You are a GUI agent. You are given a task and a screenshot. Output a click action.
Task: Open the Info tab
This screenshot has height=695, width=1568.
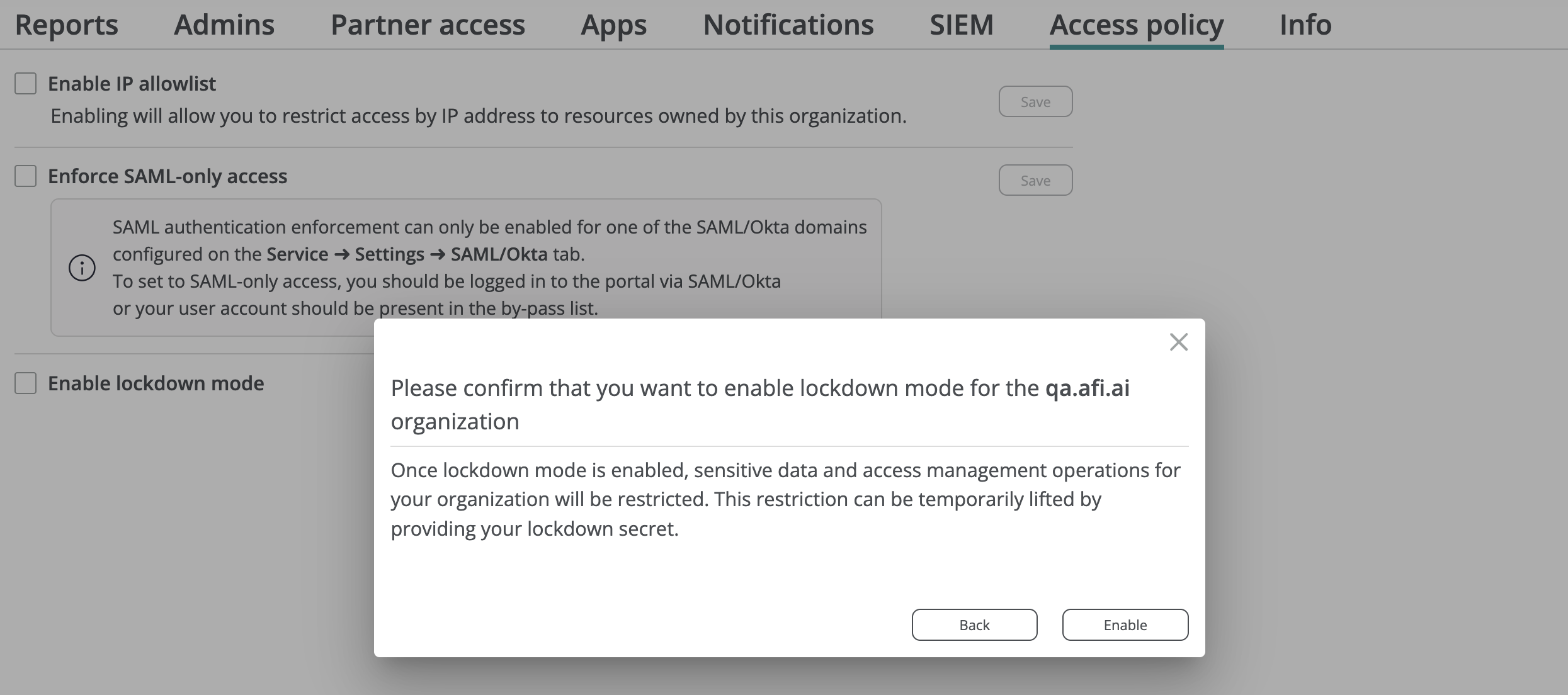pos(1305,25)
